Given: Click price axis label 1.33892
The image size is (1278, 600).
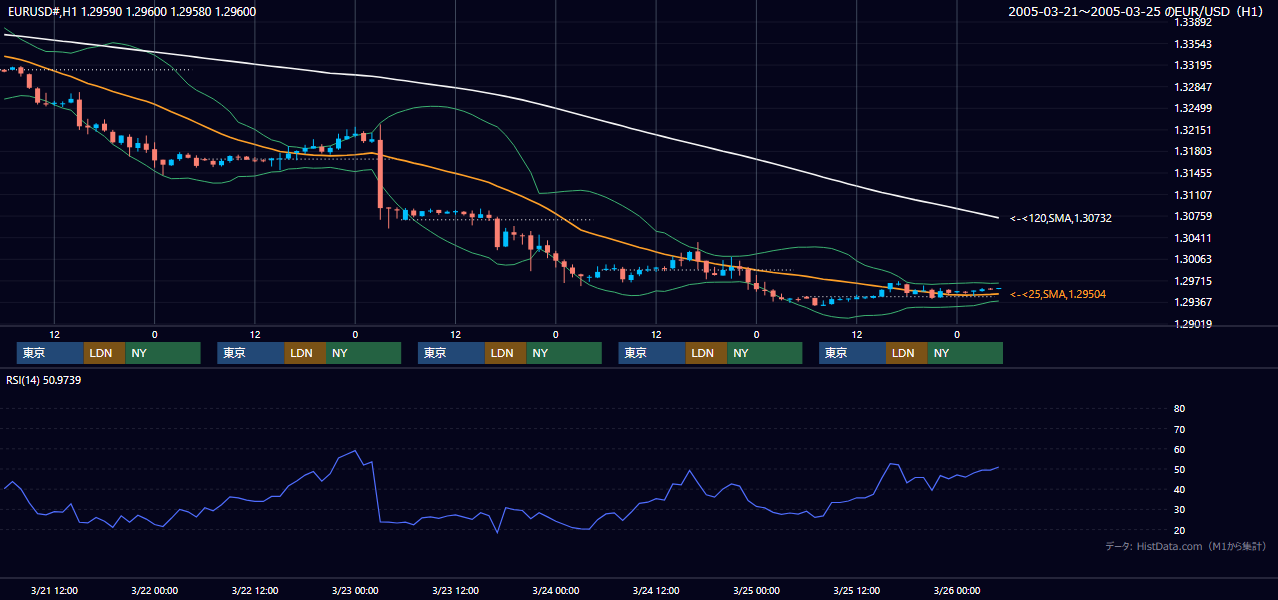Looking at the screenshot, I should point(1193,22).
